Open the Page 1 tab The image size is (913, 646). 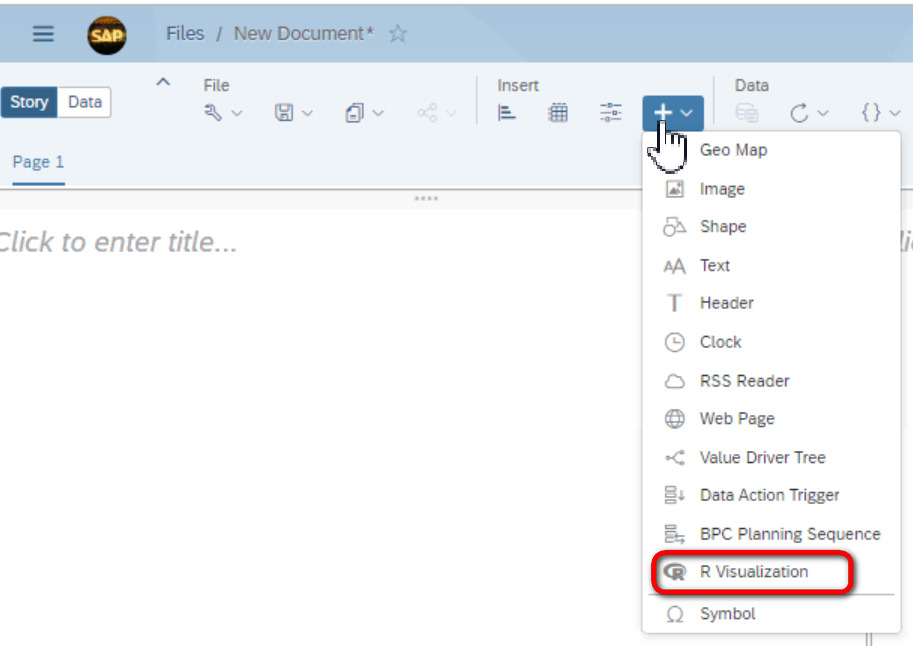click(38, 163)
